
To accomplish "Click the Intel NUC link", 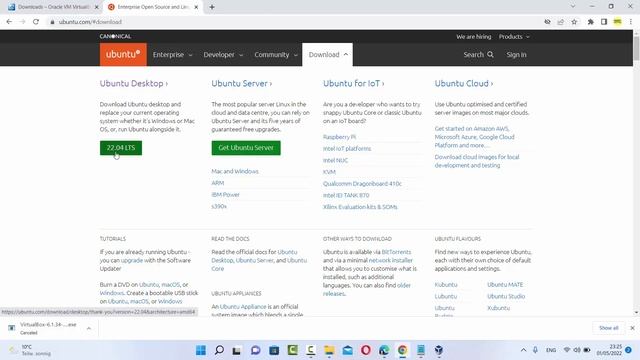I will [336, 160].
